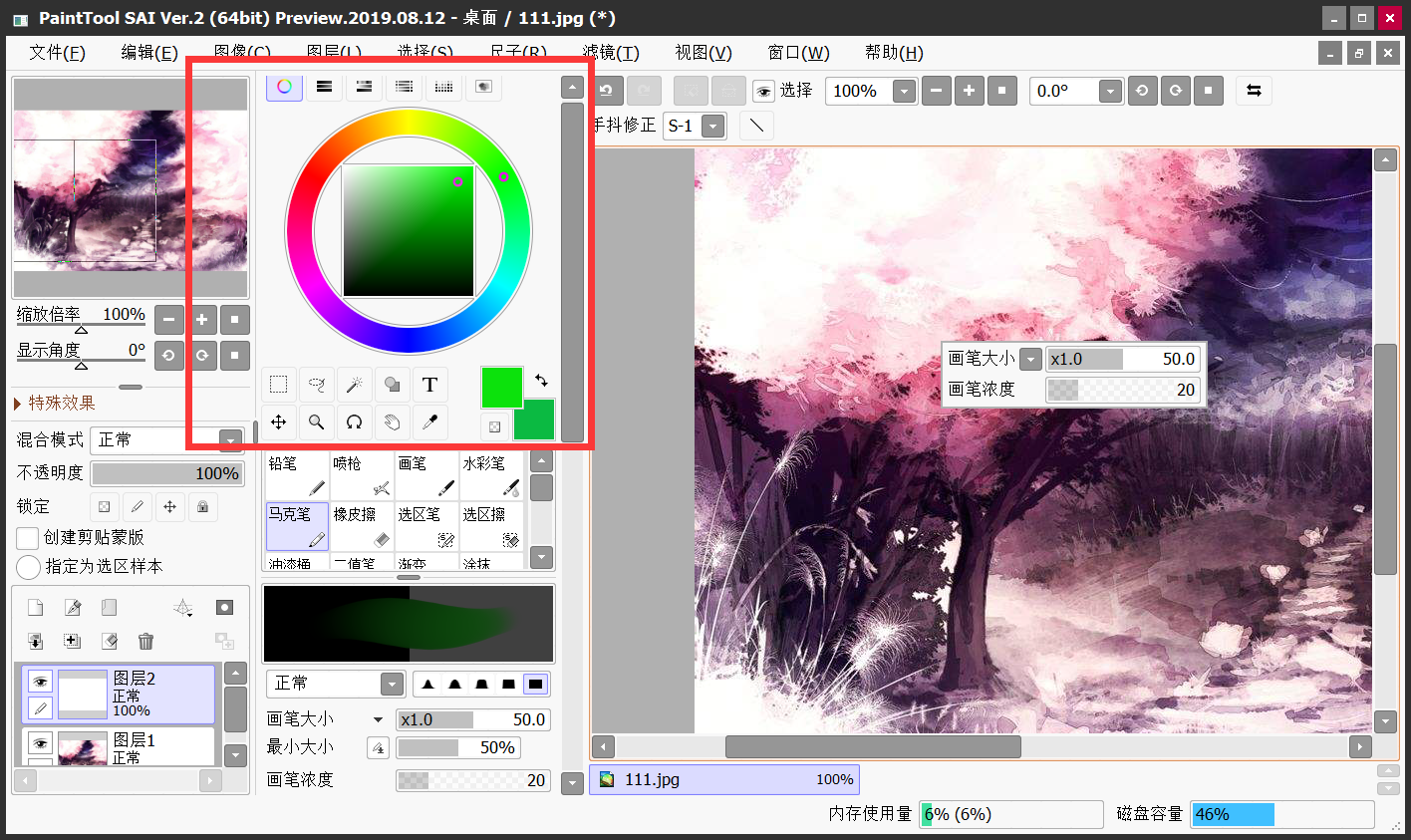Viewport: 1411px width, 840px height.
Task: Toggle the lock all padlock icon
Action: (x=203, y=507)
